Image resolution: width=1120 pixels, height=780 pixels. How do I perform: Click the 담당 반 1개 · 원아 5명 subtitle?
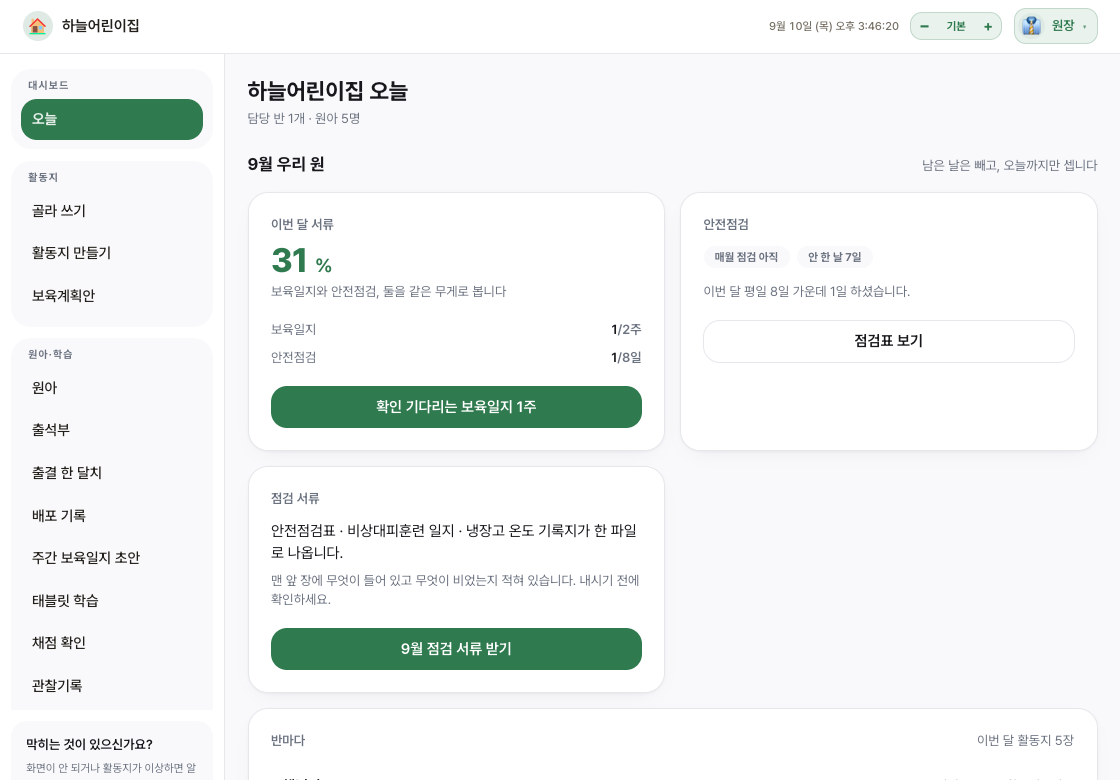pyautogui.click(x=304, y=119)
